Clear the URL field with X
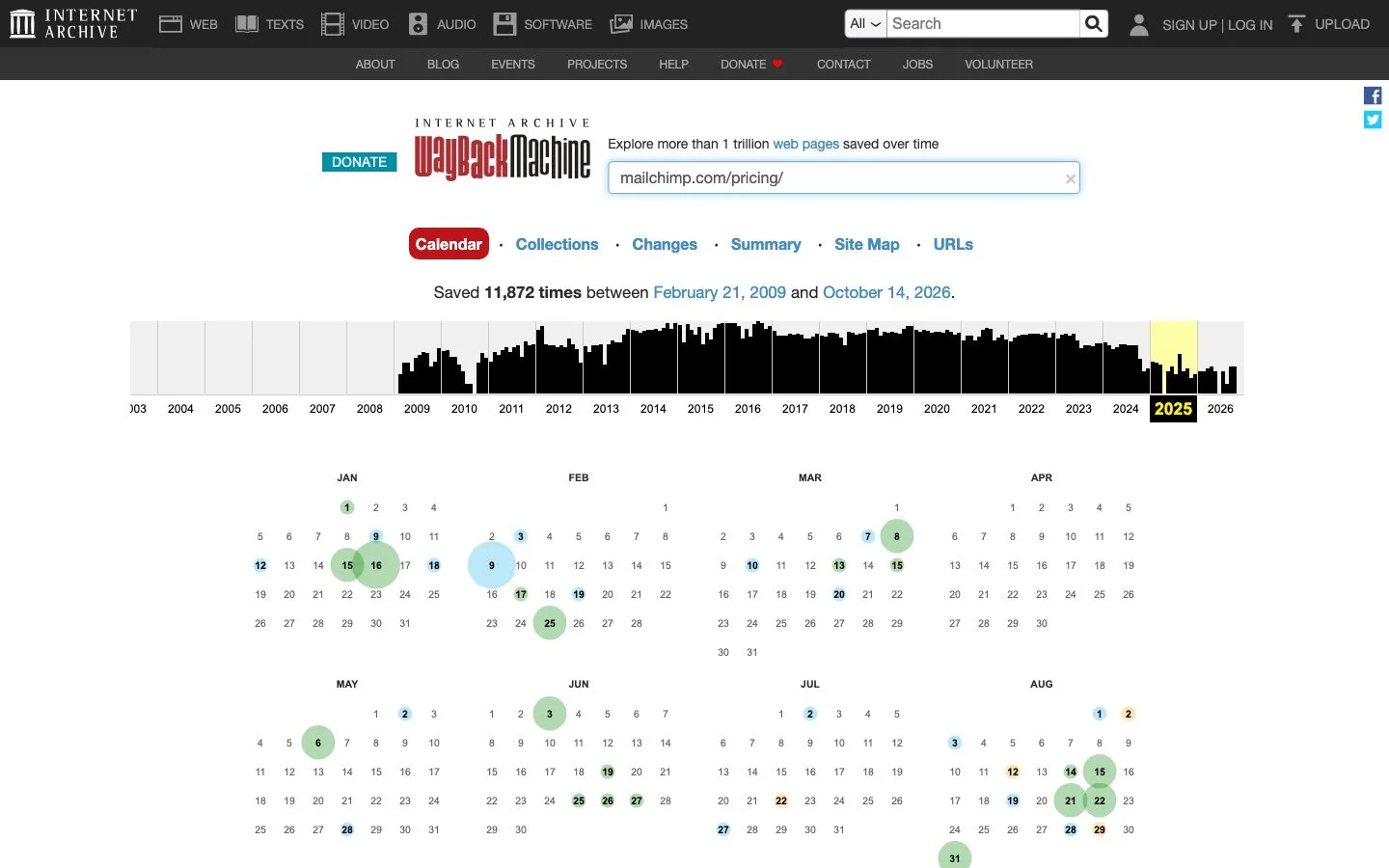 [x=1070, y=178]
